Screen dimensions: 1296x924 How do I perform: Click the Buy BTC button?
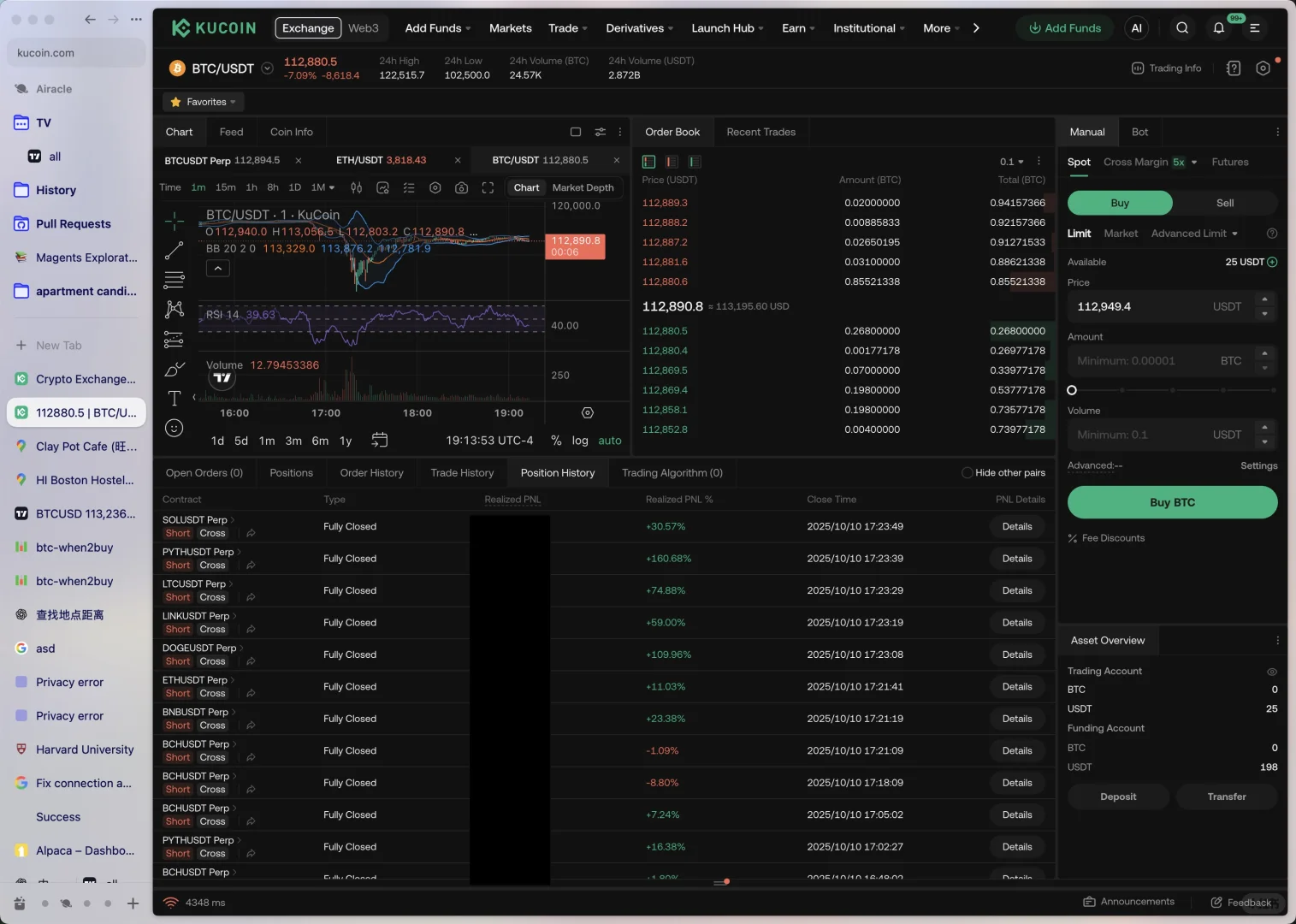coord(1172,502)
